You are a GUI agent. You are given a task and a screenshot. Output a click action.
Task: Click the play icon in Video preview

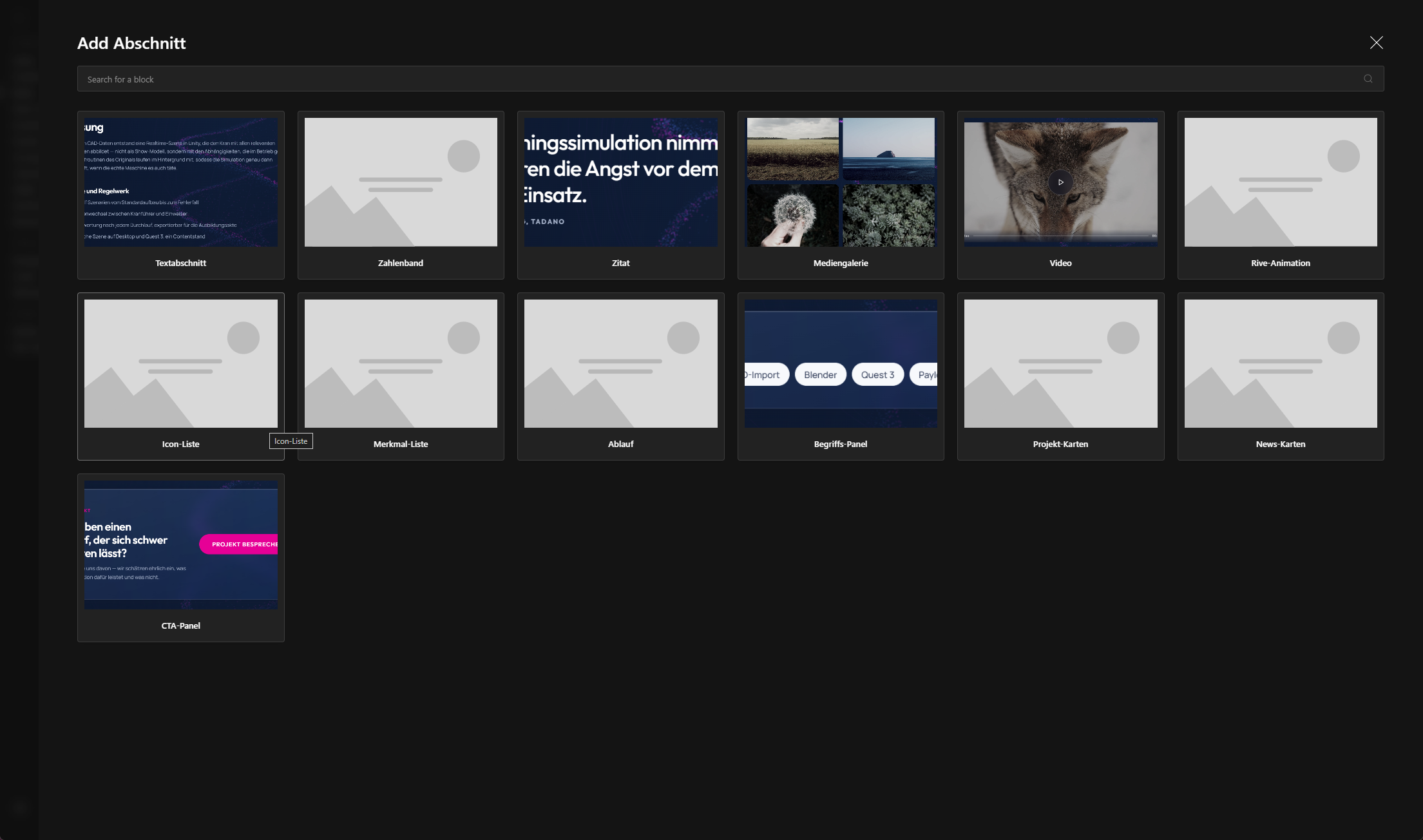tap(1060, 182)
